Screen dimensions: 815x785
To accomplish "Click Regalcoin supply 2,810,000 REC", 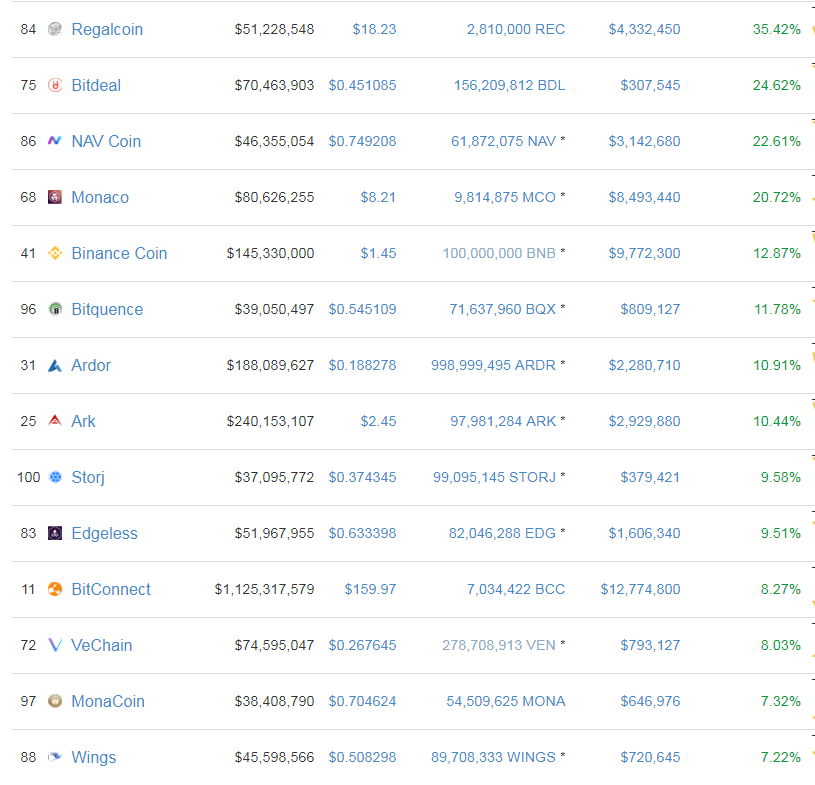I will (x=516, y=29).
